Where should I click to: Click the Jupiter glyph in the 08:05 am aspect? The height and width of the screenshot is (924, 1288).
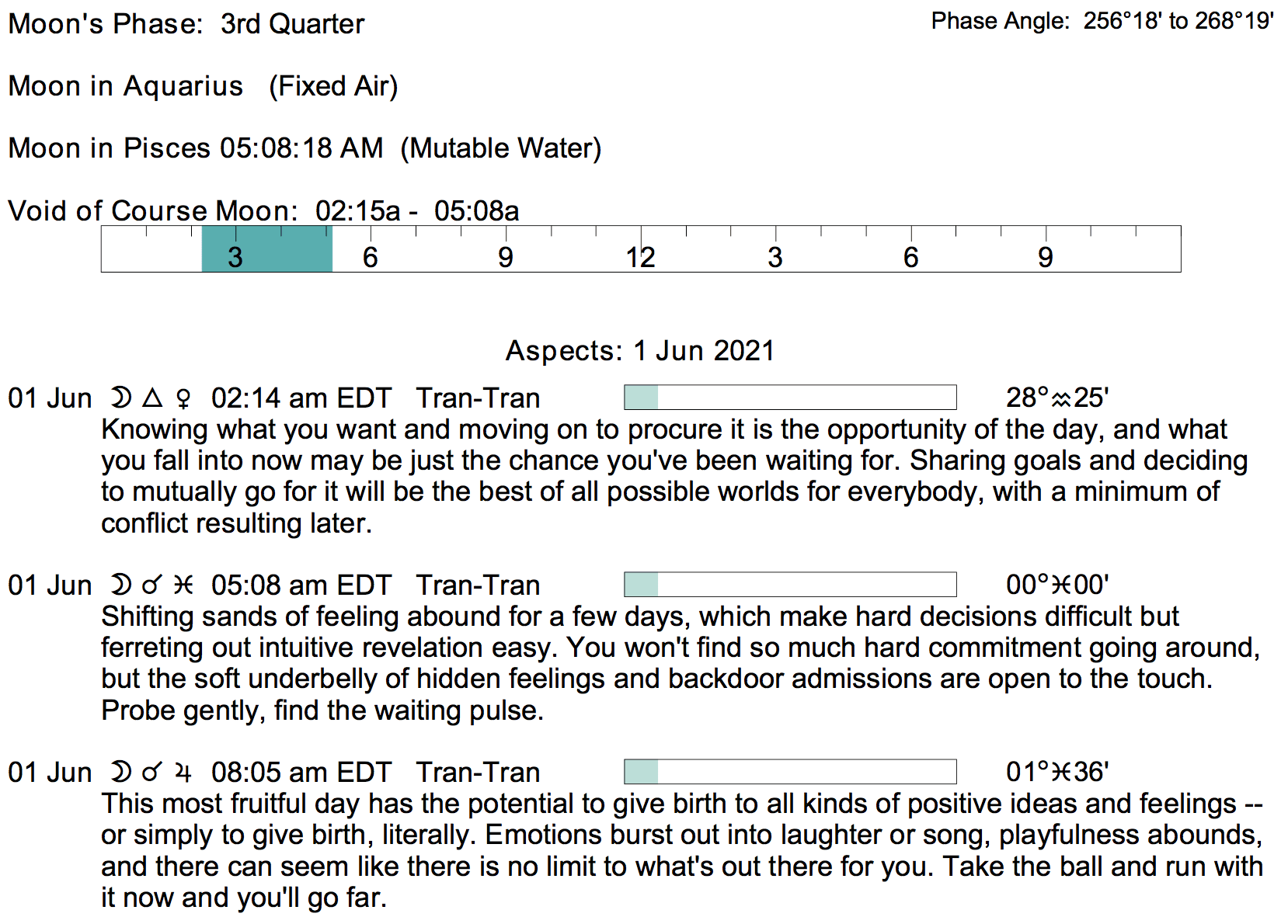[183, 773]
